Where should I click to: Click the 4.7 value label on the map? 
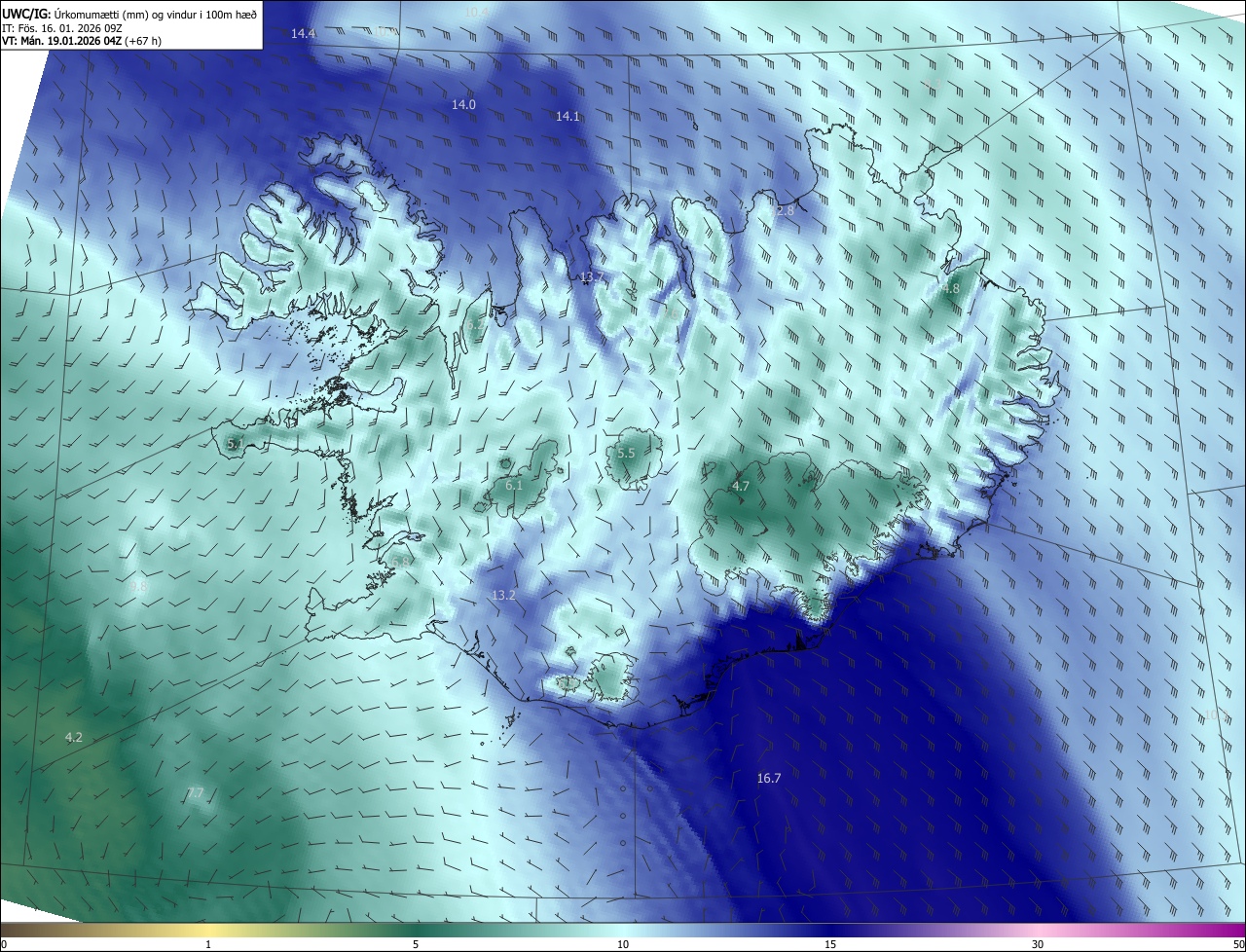point(741,486)
